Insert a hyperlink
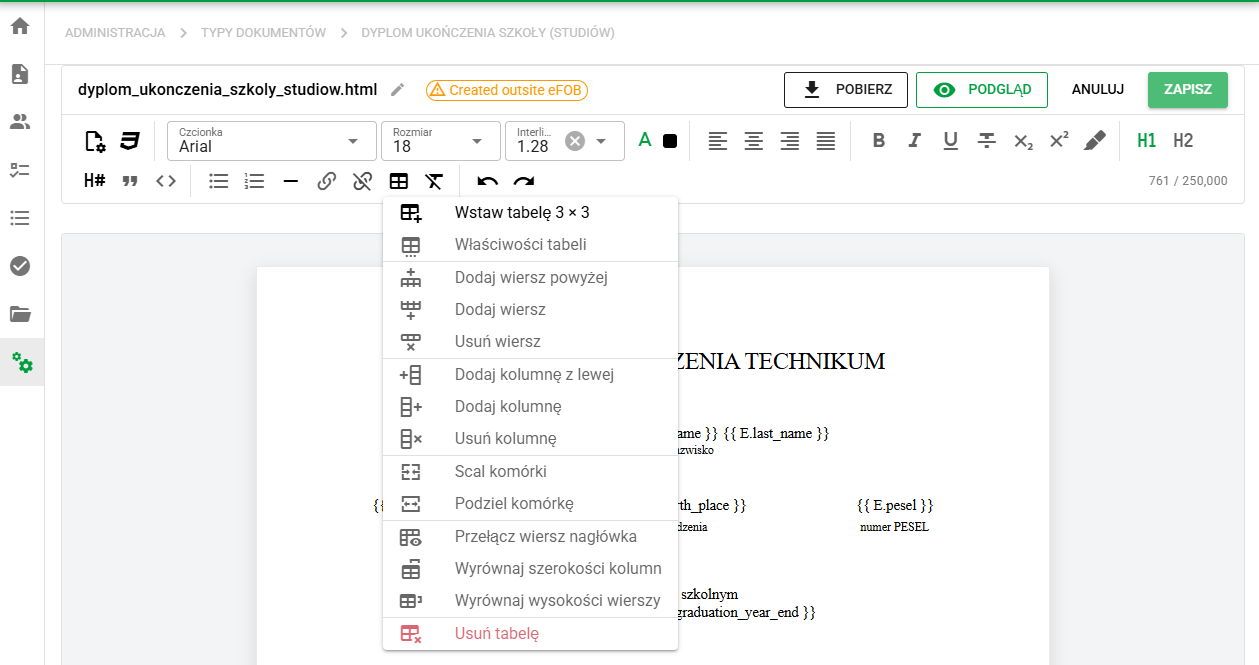The image size is (1259, 665). tap(327, 181)
